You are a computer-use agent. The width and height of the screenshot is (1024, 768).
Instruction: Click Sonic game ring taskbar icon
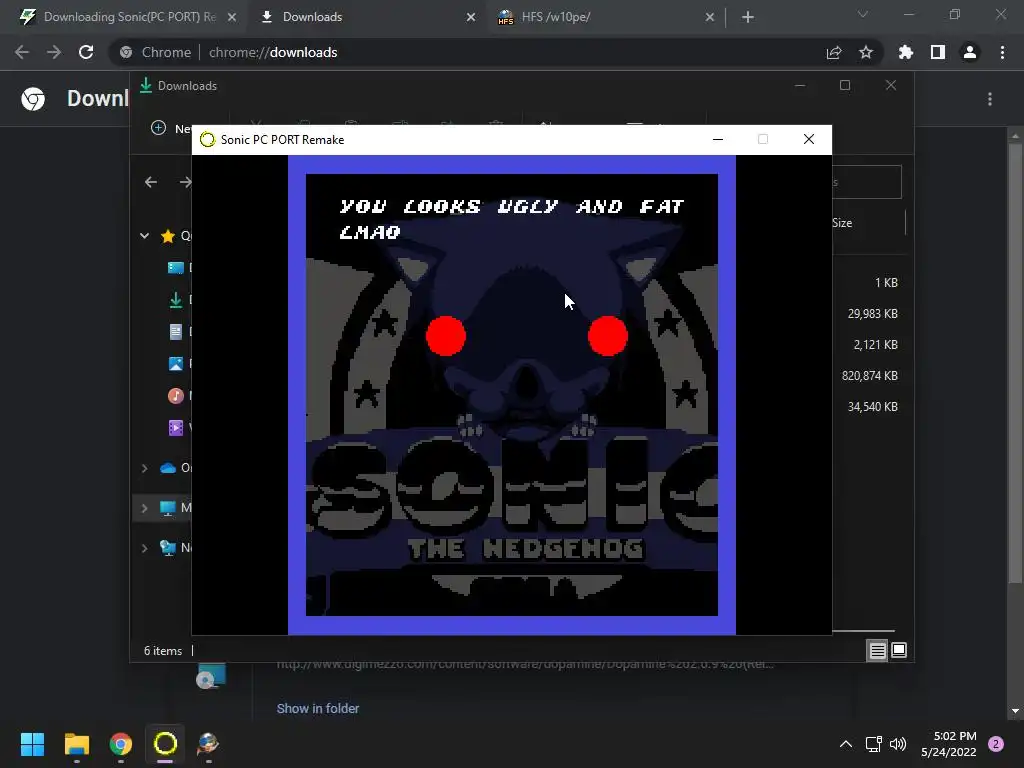(x=165, y=744)
